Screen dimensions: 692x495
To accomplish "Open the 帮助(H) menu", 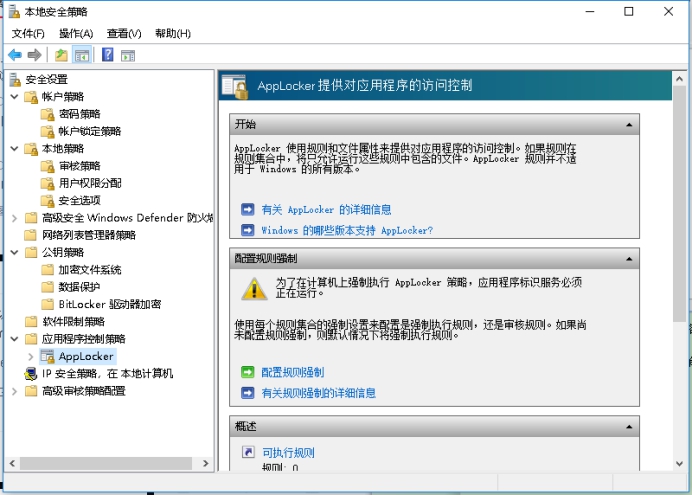I will pyautogui.click(x=173, y=34).
